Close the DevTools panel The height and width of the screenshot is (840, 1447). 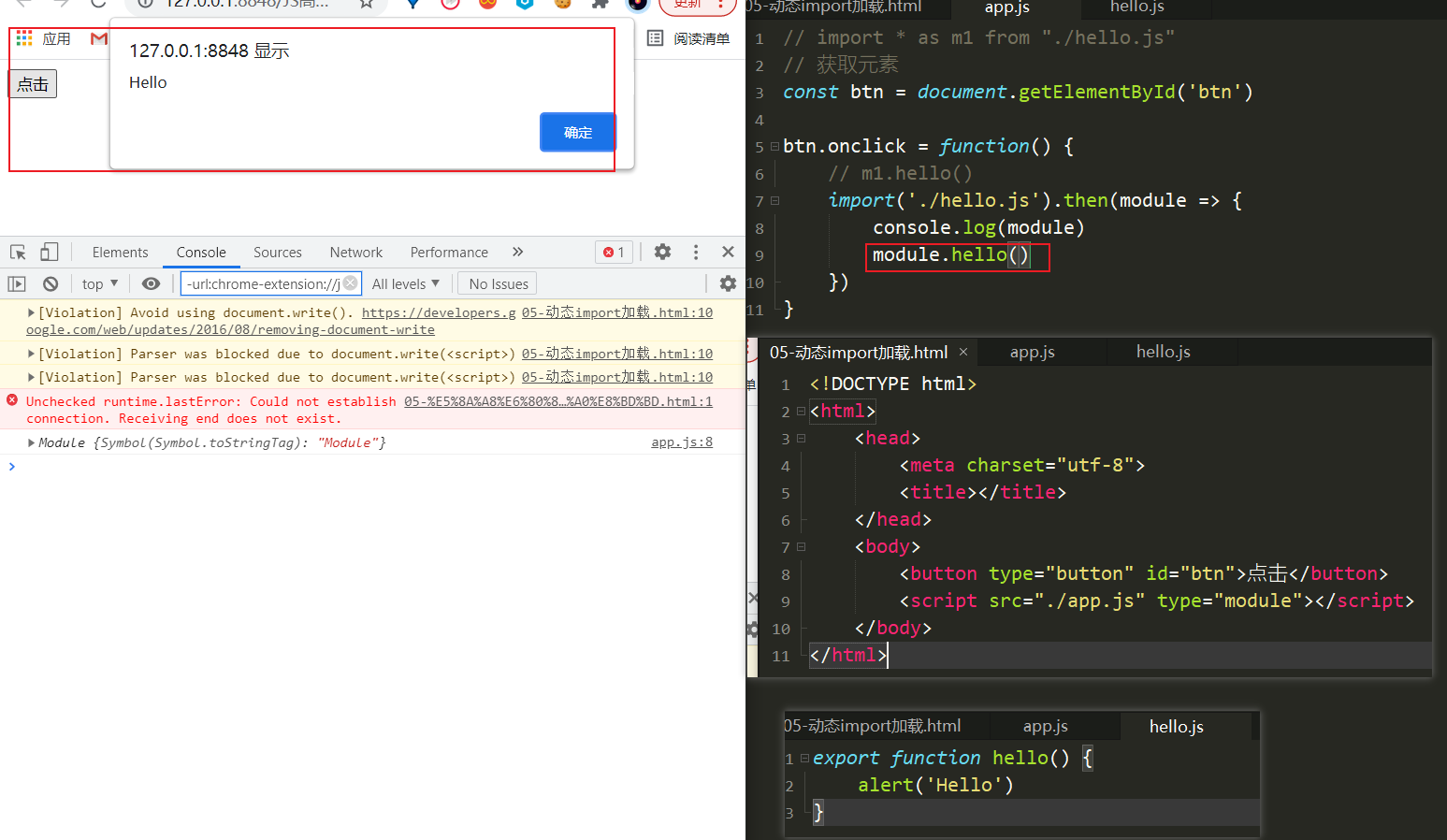[x=728, y=252]
